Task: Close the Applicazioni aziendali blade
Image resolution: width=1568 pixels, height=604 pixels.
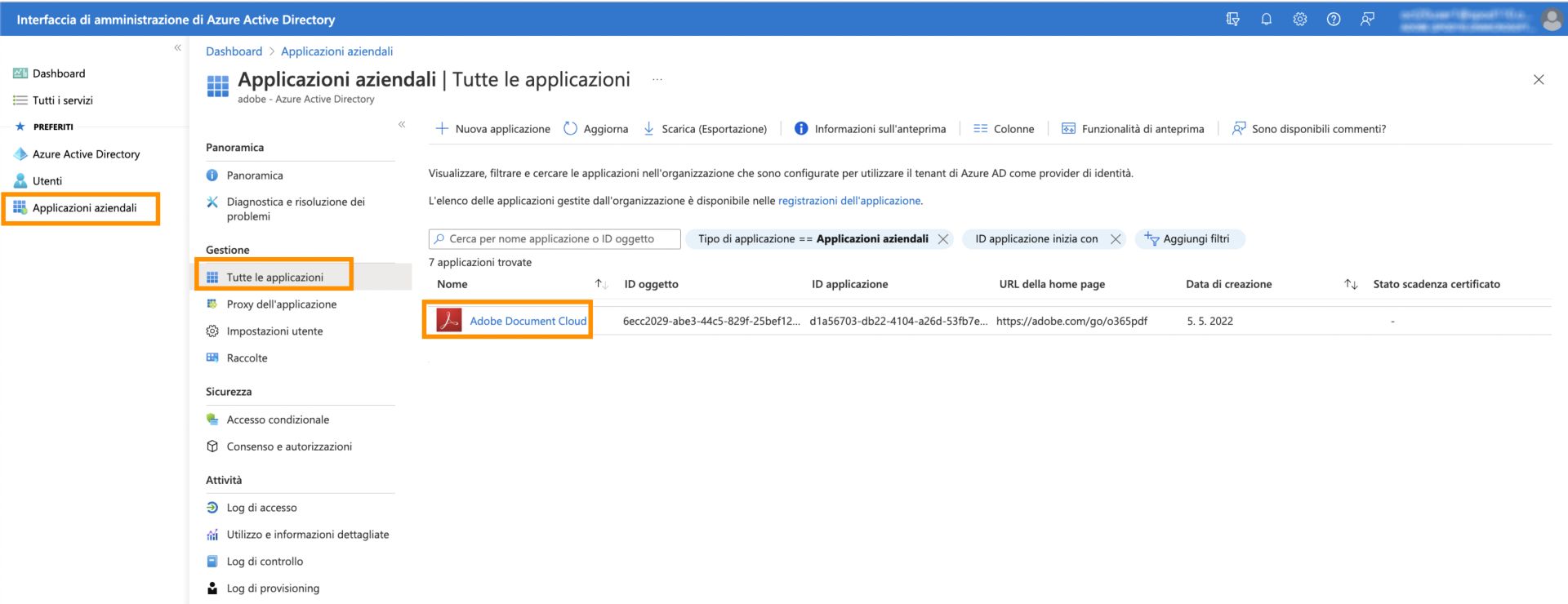Action: click(x=1539, y=79)
